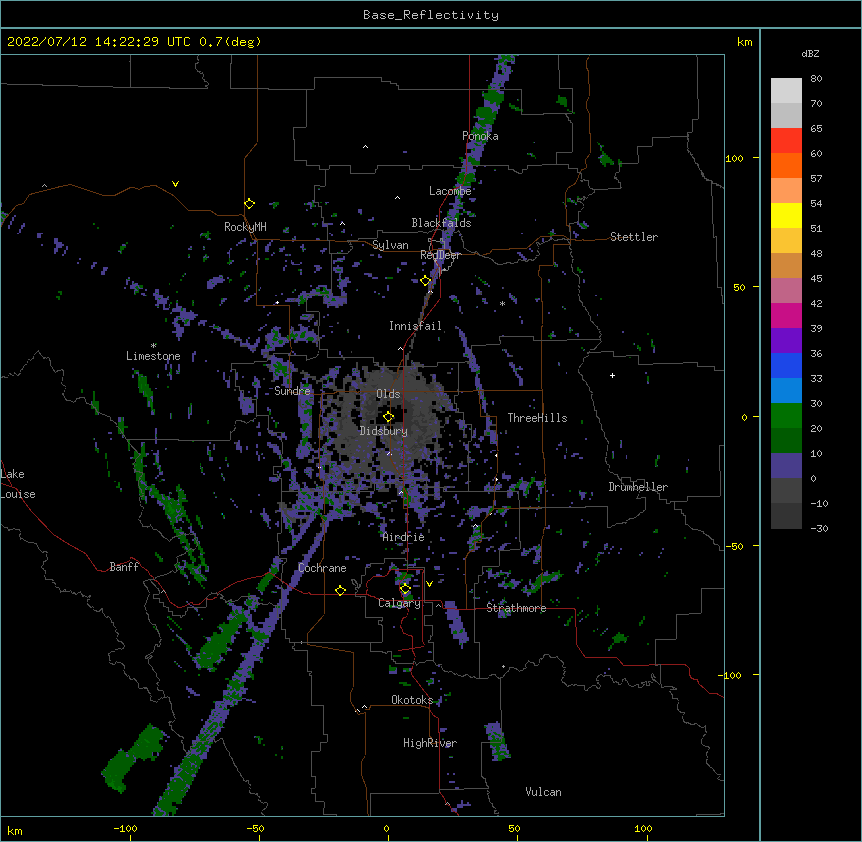Select the Cochrane town label
Image resolution: width=862 pixels, height=842 pixels.
pyautogui.click(x=322, y=568)
